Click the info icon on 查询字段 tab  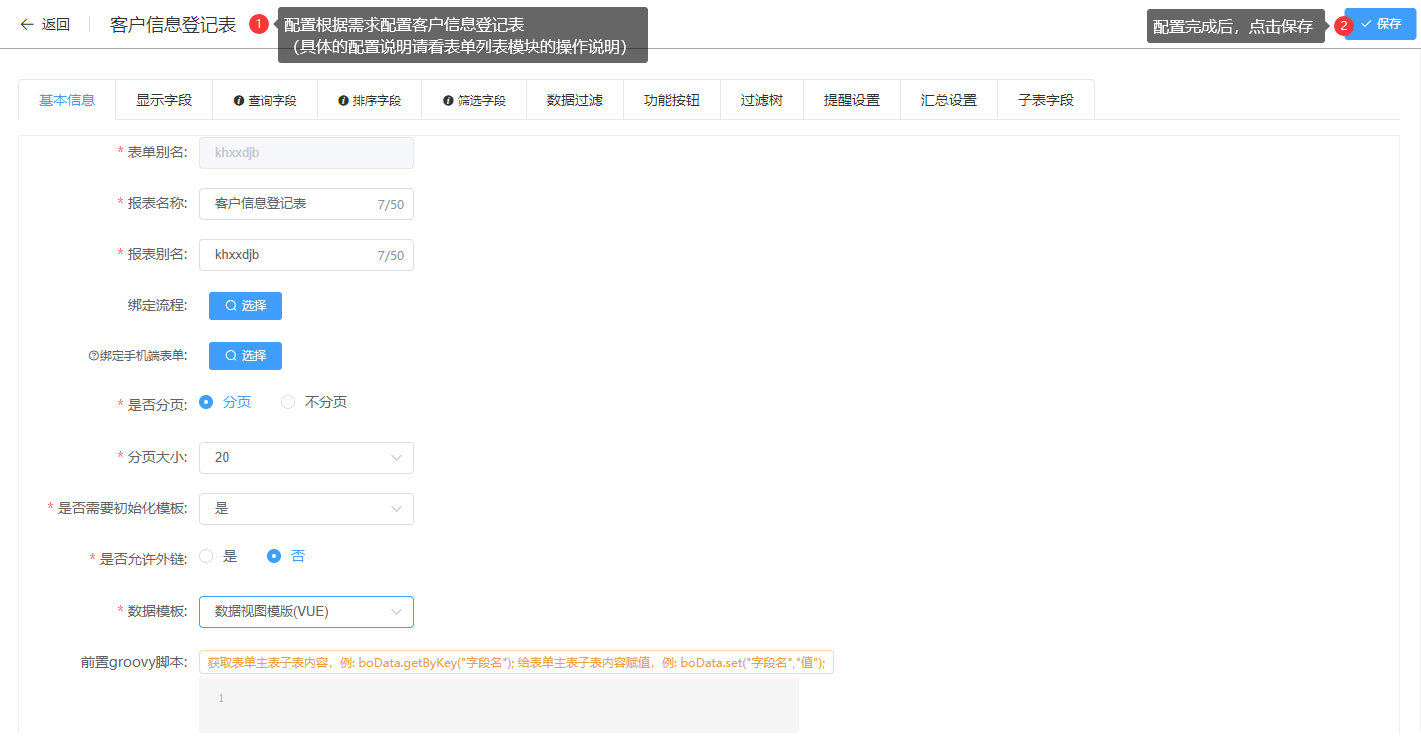239,101
